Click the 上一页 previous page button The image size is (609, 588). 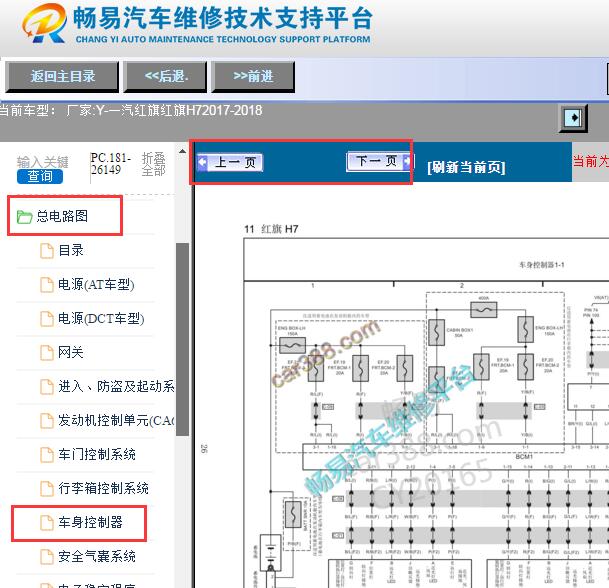pos(230,162)
